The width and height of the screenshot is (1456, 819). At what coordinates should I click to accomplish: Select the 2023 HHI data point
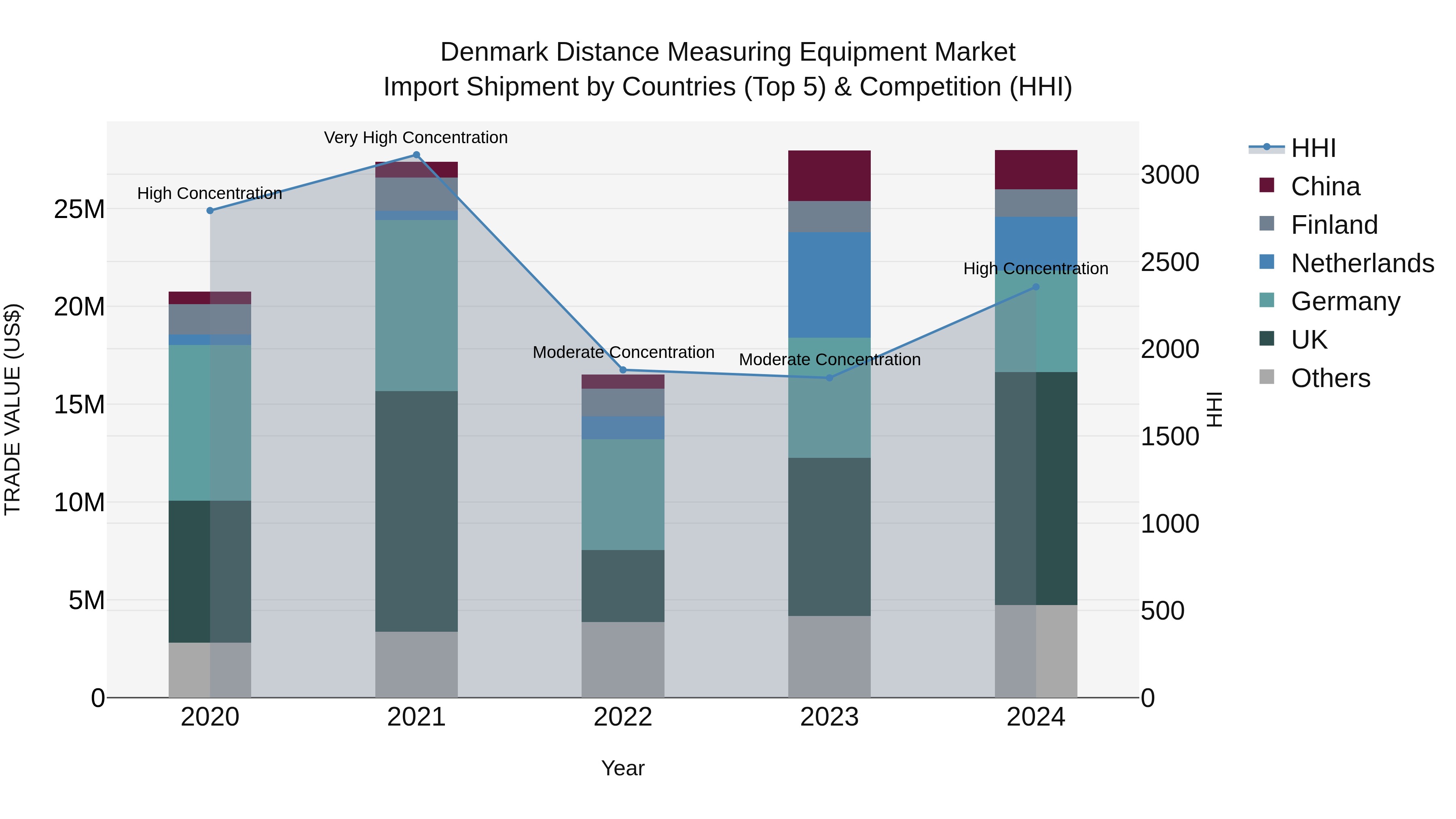point(829,378)
